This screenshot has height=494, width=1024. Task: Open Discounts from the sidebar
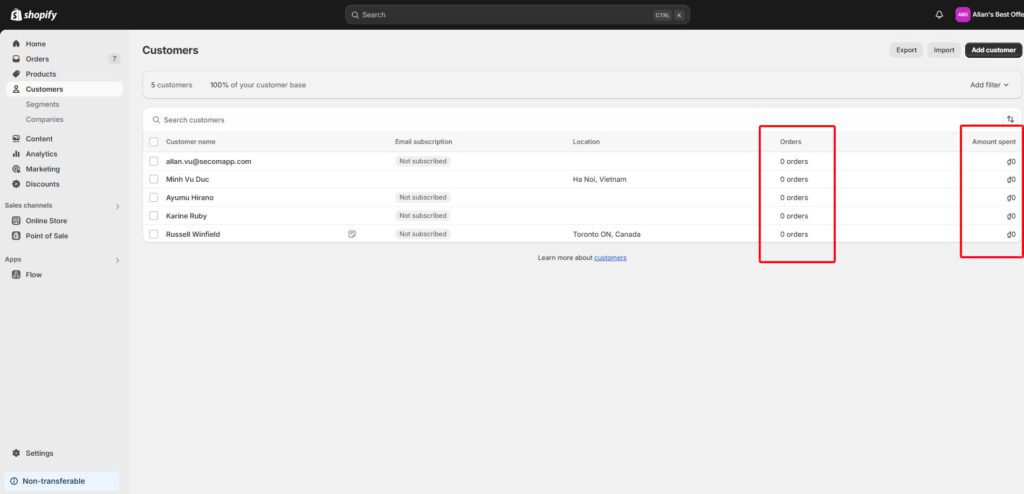point(42,184)
